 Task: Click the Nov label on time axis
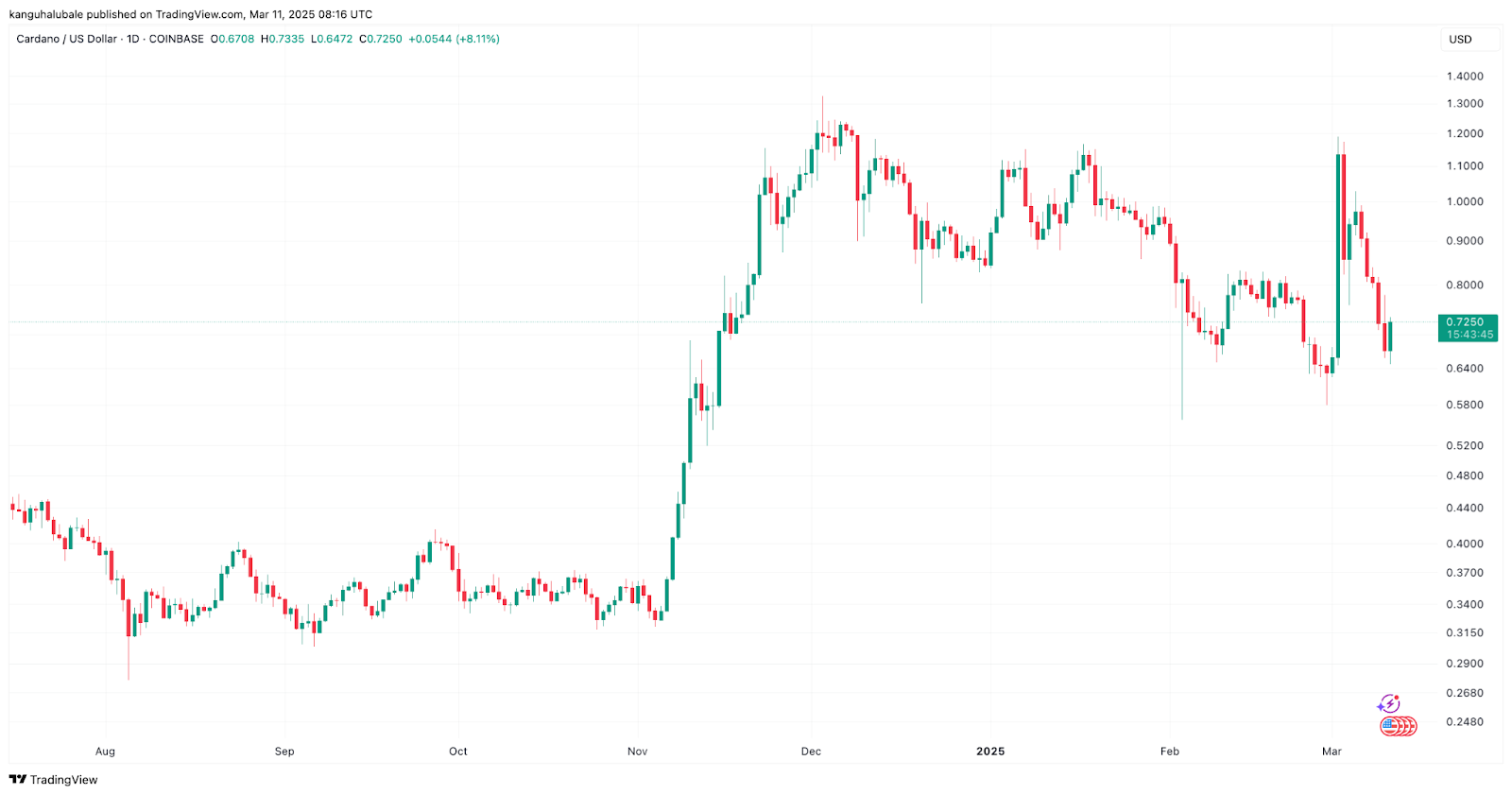pyautogui.click(x=638, y=752)
